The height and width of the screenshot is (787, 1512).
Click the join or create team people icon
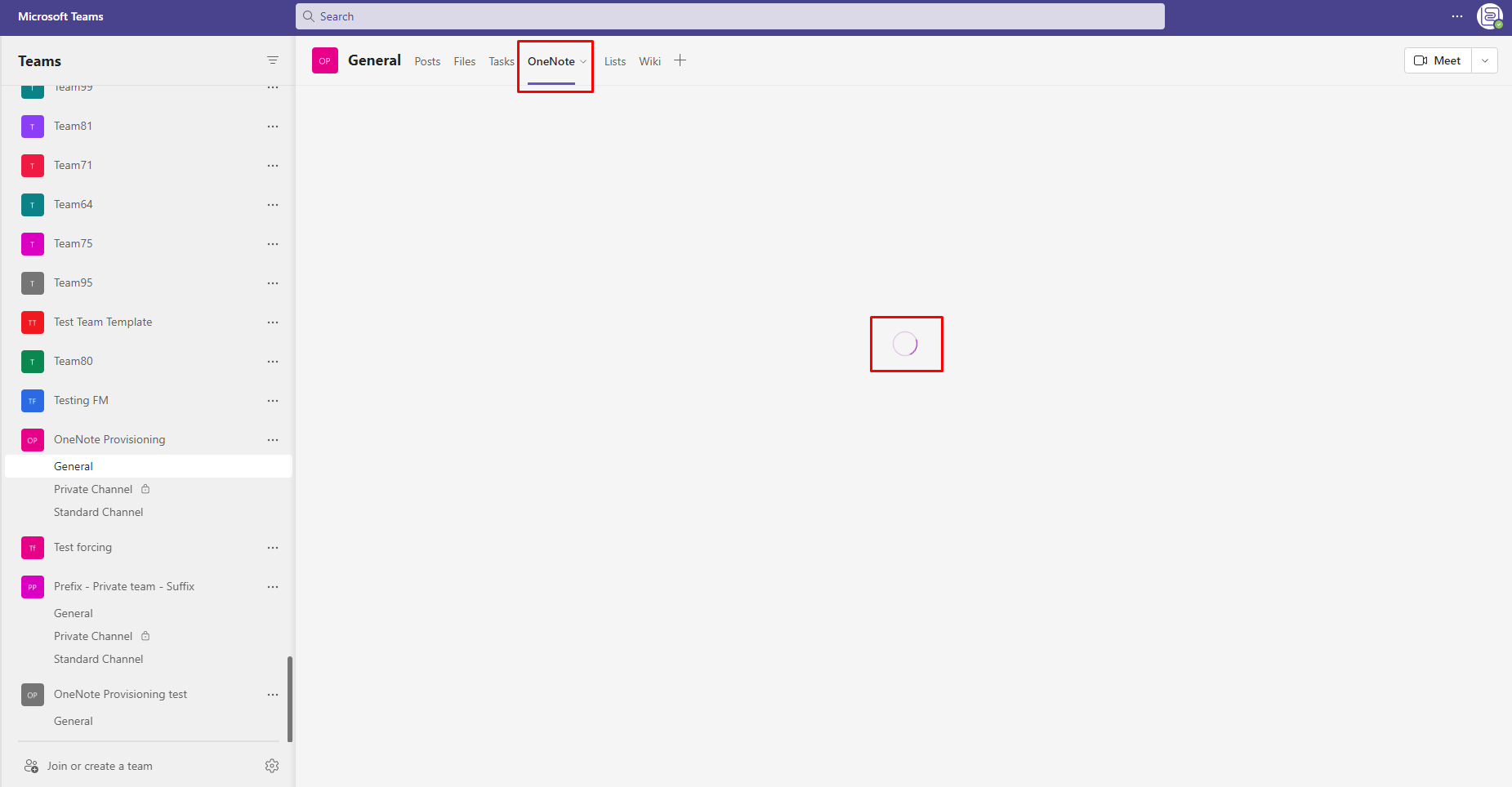coord(31,766)
